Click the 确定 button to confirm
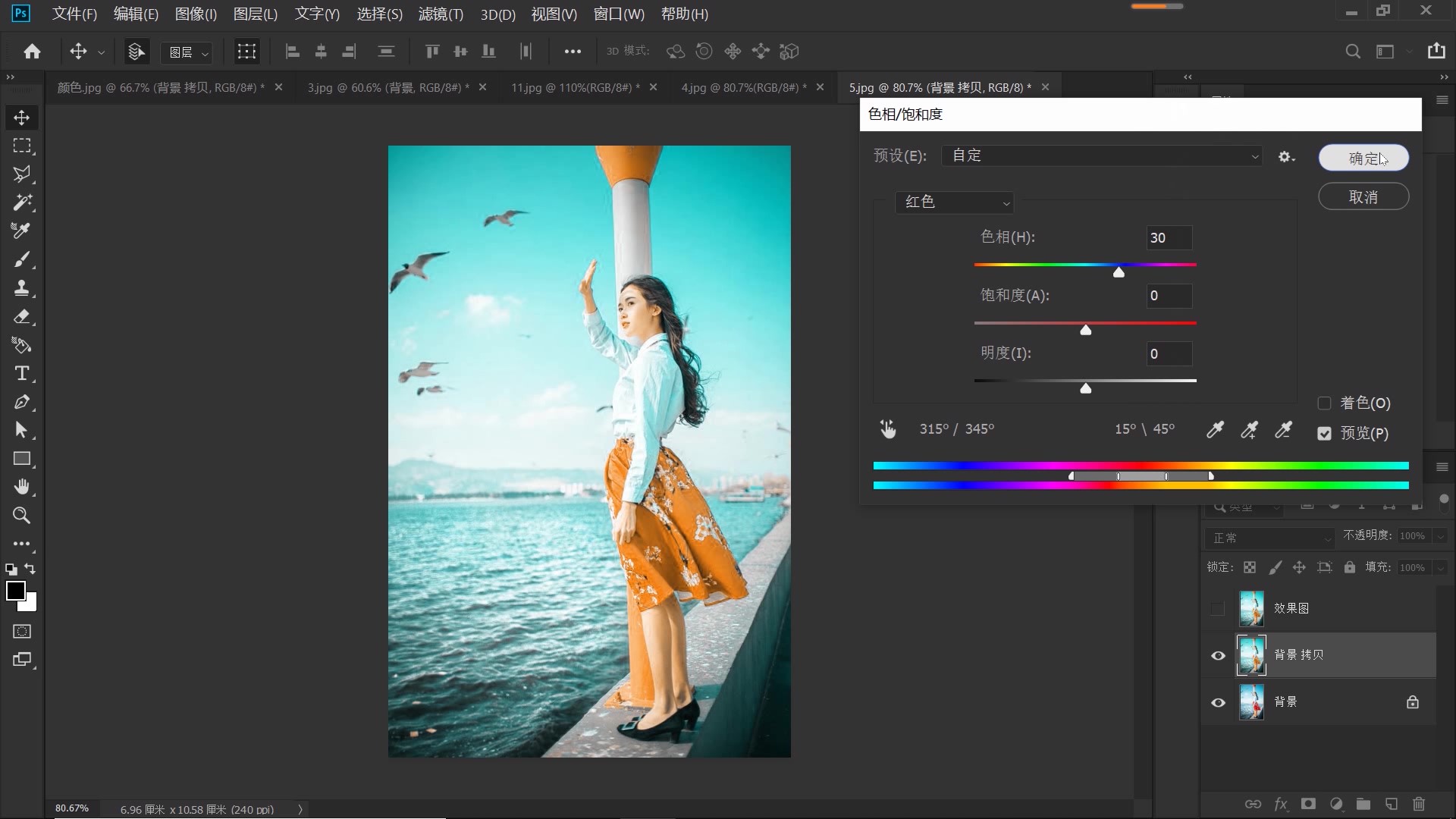 coord(1363,158)
